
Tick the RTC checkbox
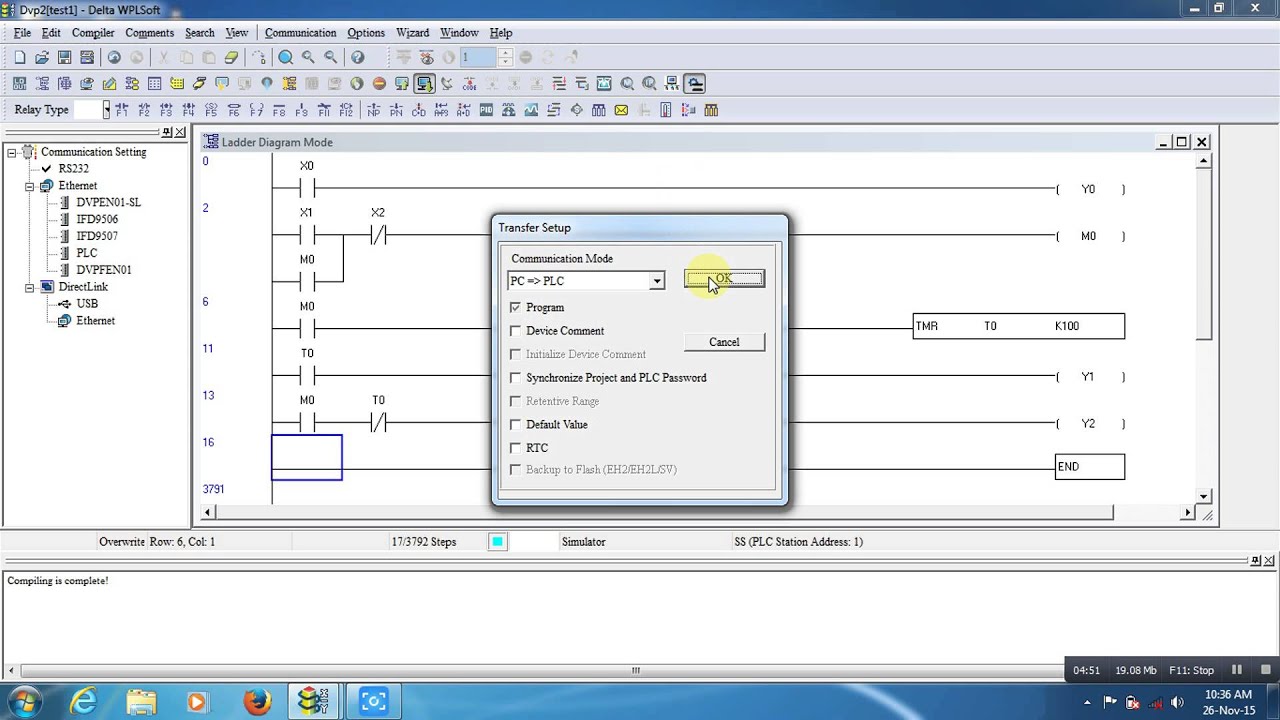click(515, 448)
